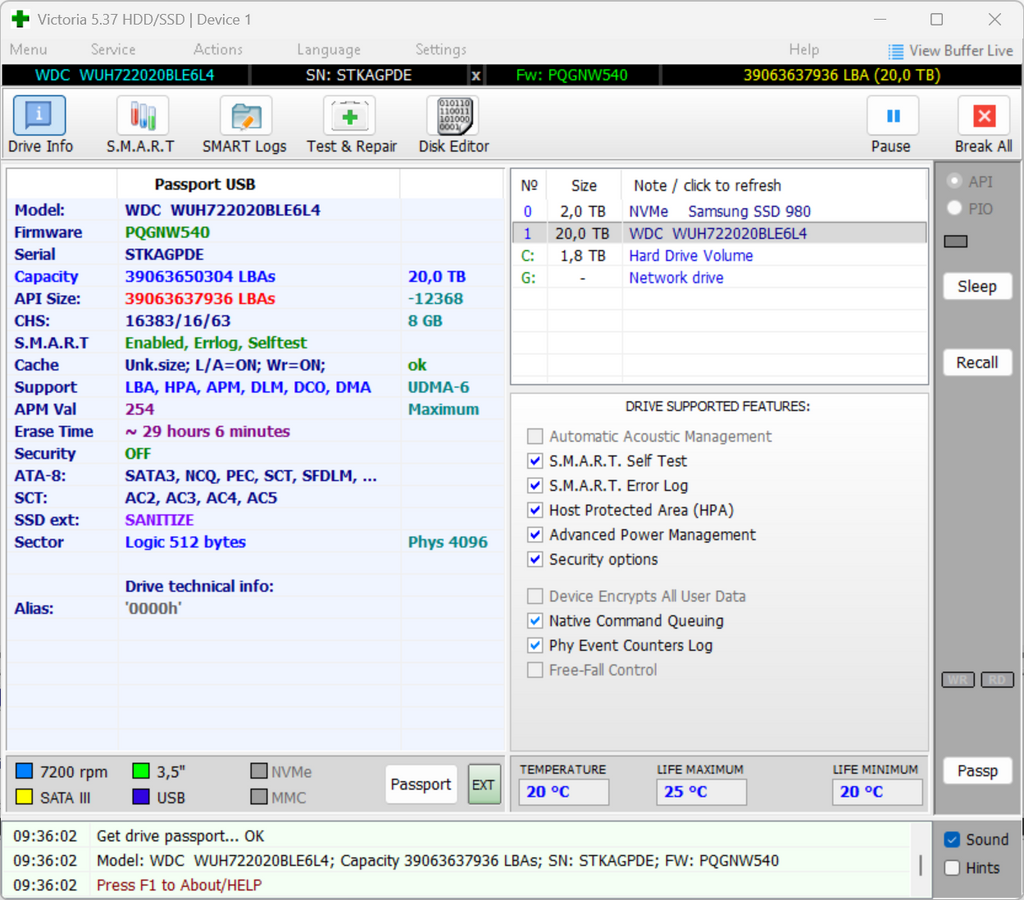Screen dimensions: 1024x900
Task: Click the blue 7200 rpm indicator square
Action: (x=24, y=771)
